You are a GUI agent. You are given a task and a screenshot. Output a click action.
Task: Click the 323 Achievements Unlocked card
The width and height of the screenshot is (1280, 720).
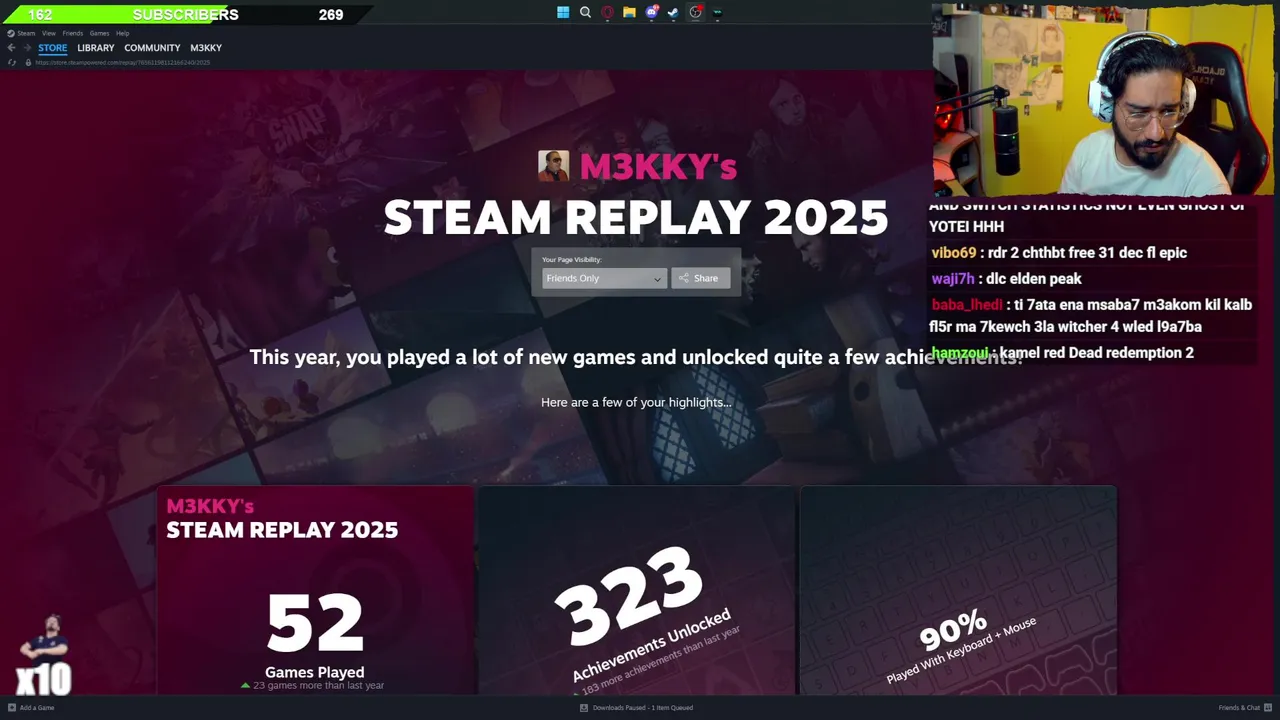(637, 590)
